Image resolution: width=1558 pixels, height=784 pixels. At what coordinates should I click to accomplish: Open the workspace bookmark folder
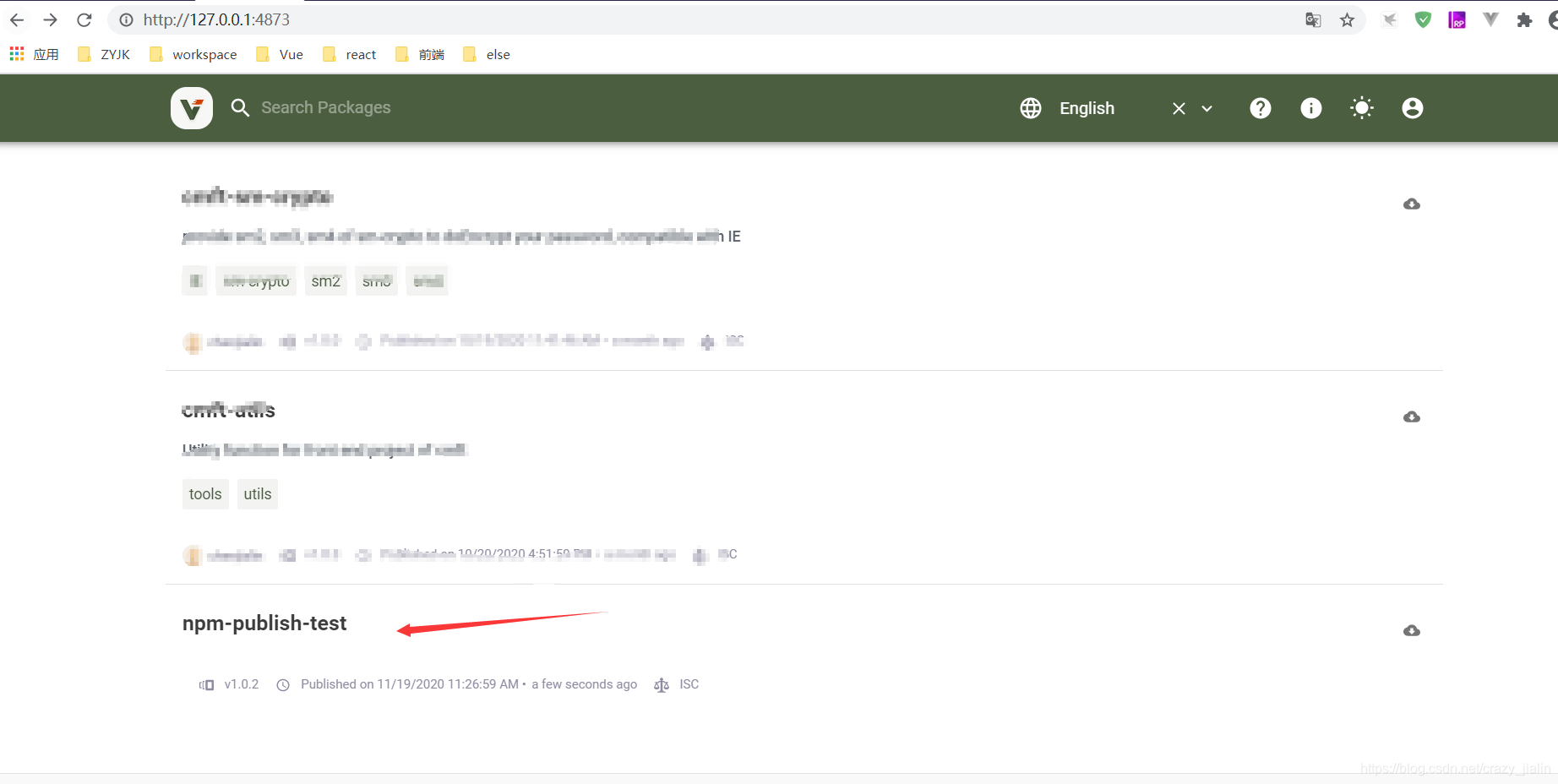(x=193, y=54)
